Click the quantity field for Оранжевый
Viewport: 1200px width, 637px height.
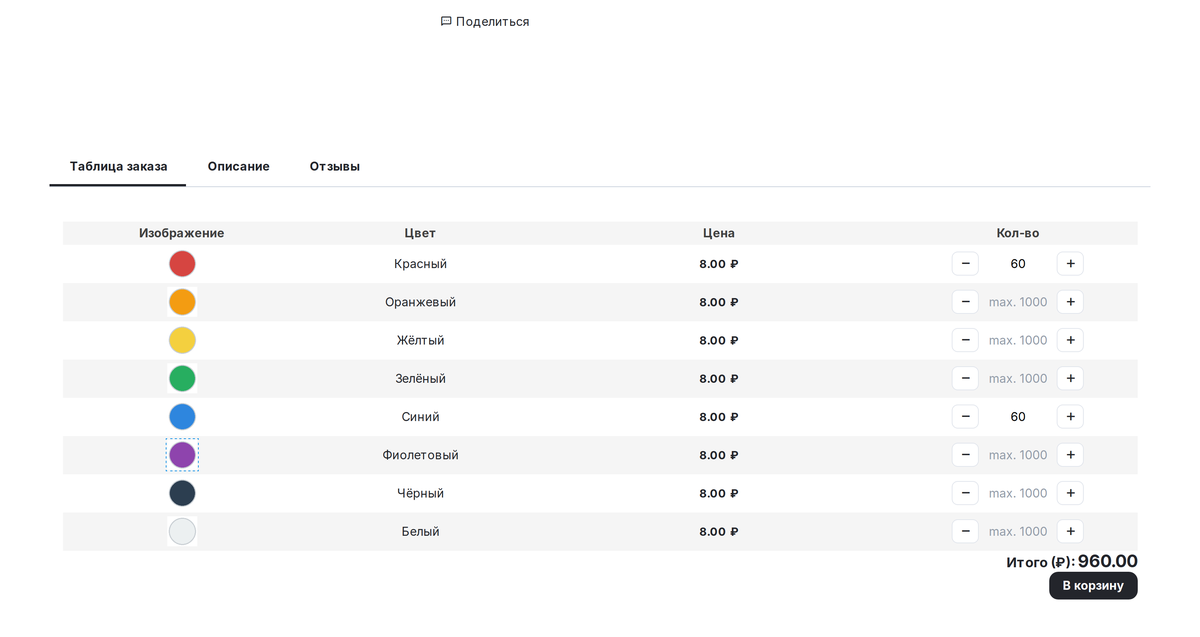tap(1018, 302)
